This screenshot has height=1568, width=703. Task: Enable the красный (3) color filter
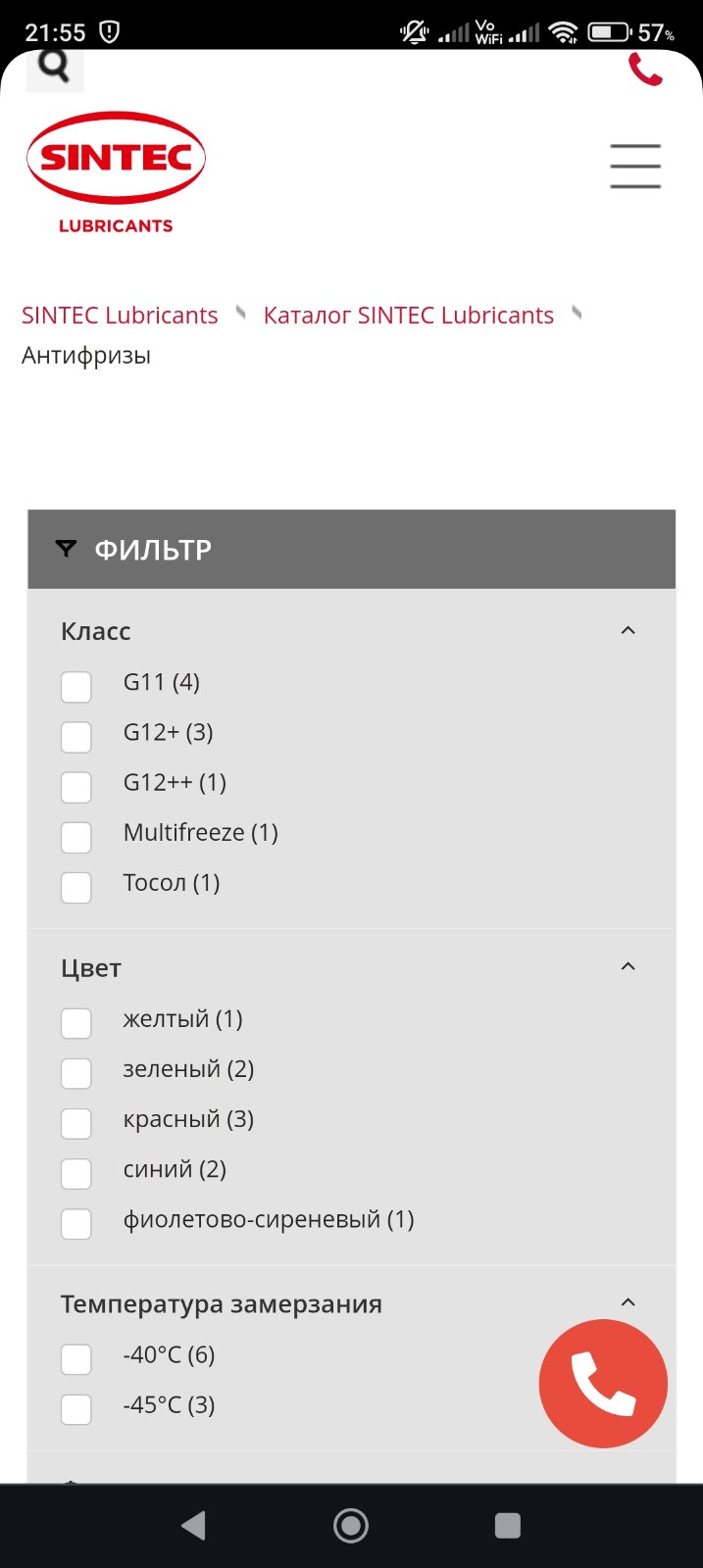click(x=76, y=1123)
